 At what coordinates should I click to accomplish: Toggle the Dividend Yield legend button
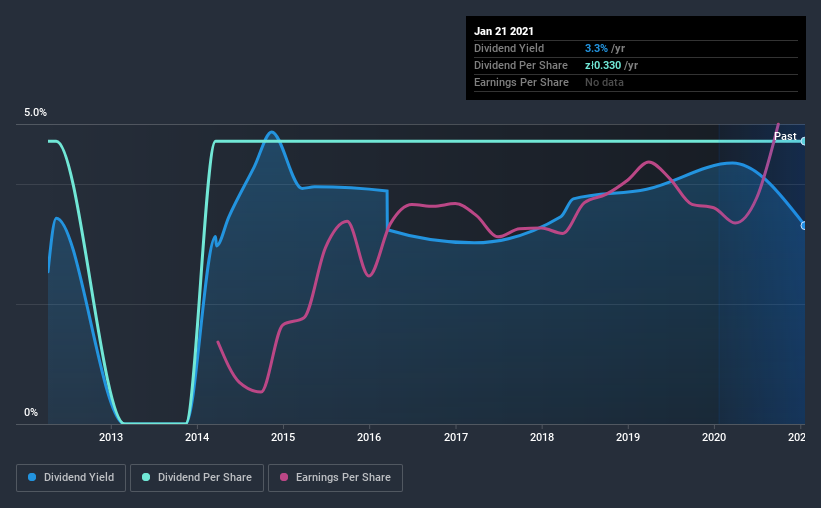pos(71,478)
